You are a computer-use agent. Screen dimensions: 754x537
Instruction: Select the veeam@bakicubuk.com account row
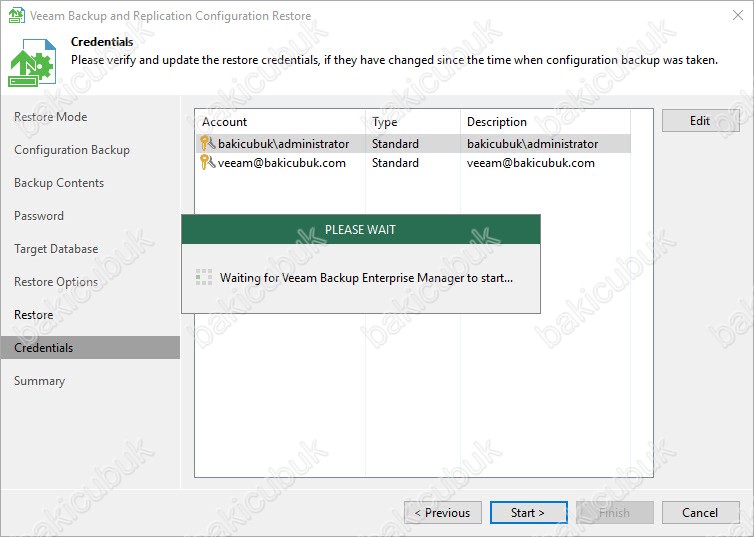(x=414, y=162)
